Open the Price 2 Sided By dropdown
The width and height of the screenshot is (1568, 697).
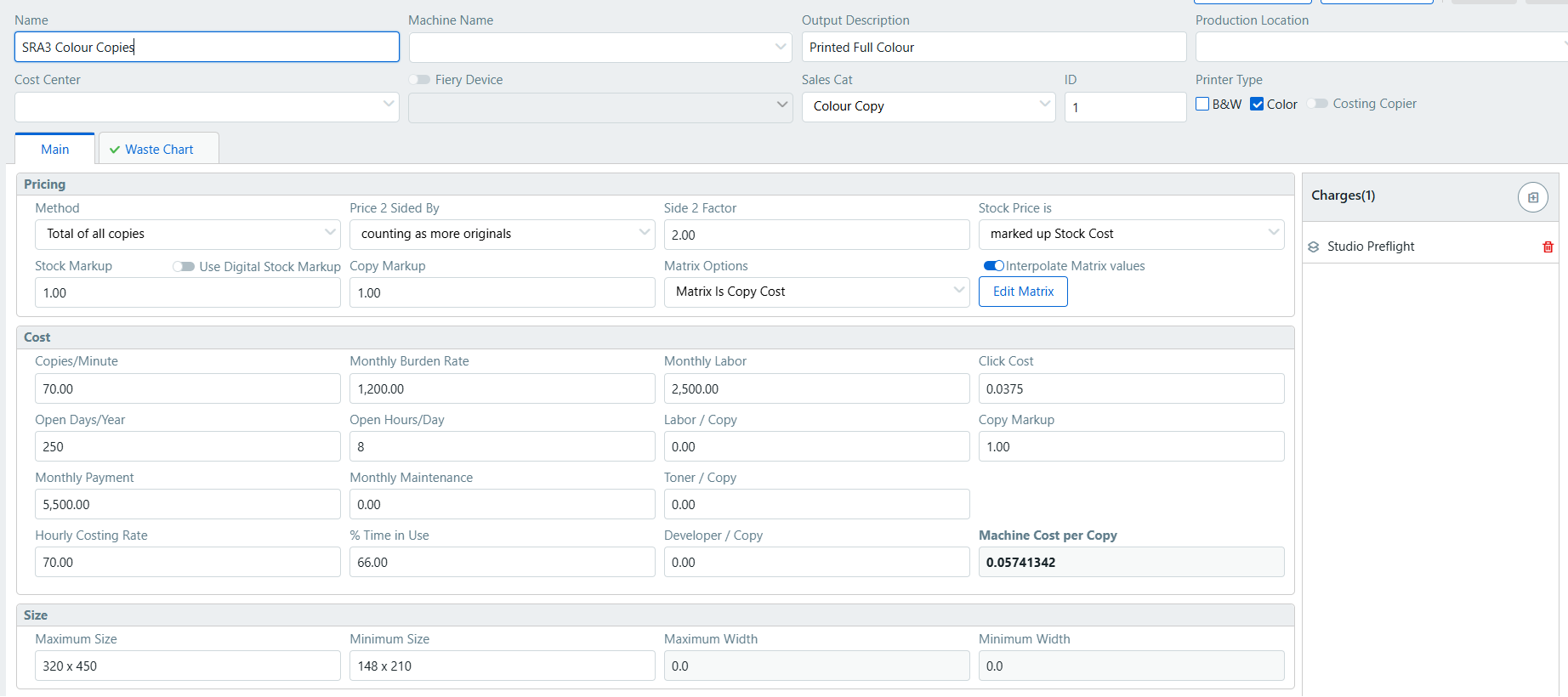pos(502,234)
